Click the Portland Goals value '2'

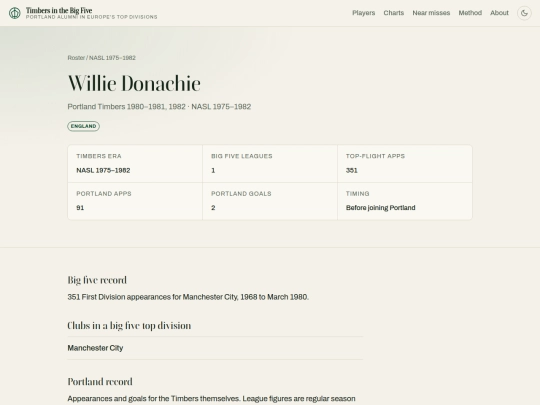pos(213,208)
